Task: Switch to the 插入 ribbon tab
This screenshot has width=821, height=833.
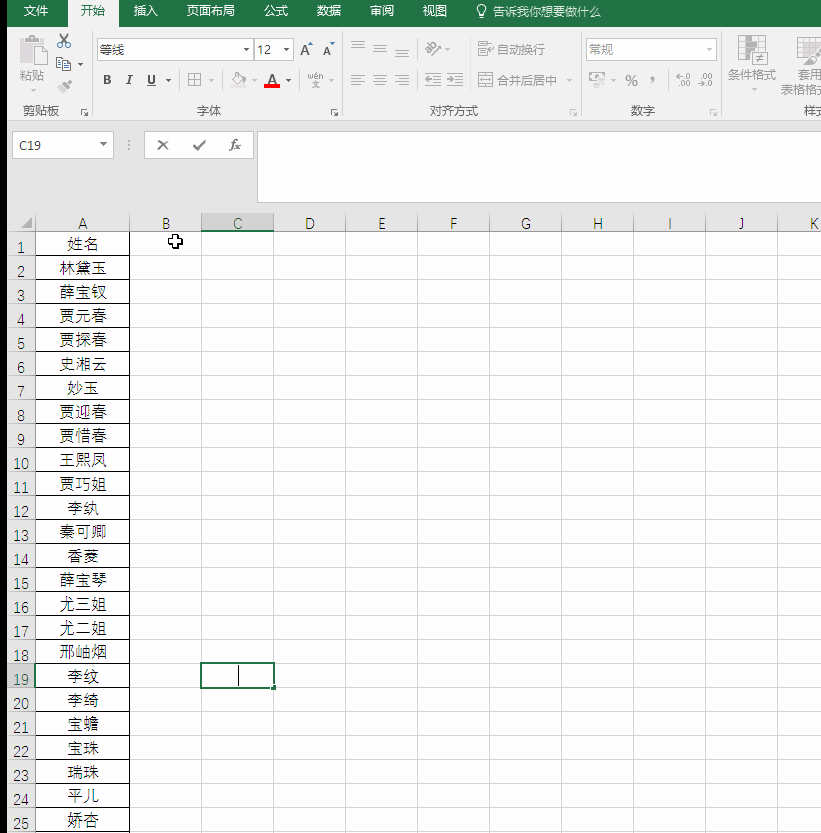Action: (x=144, y=13)
